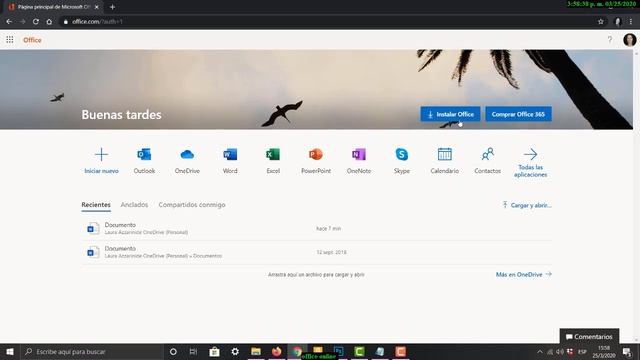The height and width of the screenshot is (360, 640).
Task: Open the Chrome three-dot menu
Action: (631, 22)
